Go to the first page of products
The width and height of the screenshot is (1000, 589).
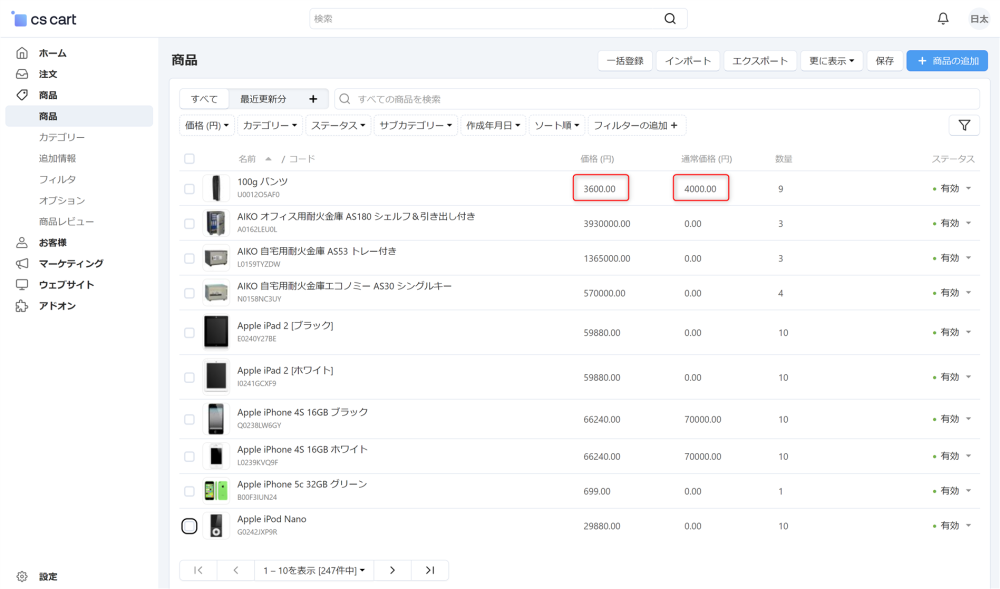pos(198,570)
